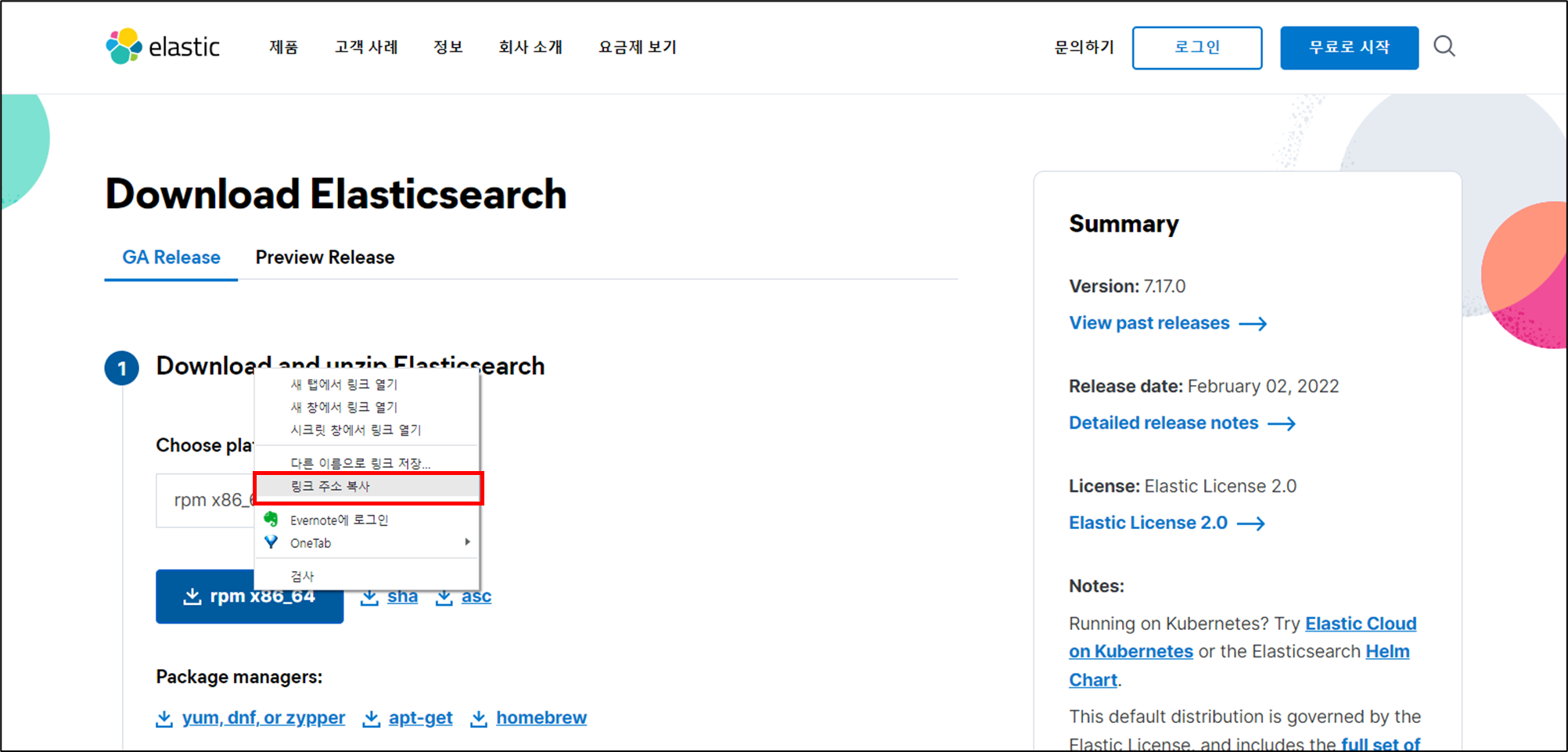The height and width of the screenshot is (752, 1568).
Task: Select Evernote에 로그인 menu entry
Action: pyautogui.click(x=367, y=520)
